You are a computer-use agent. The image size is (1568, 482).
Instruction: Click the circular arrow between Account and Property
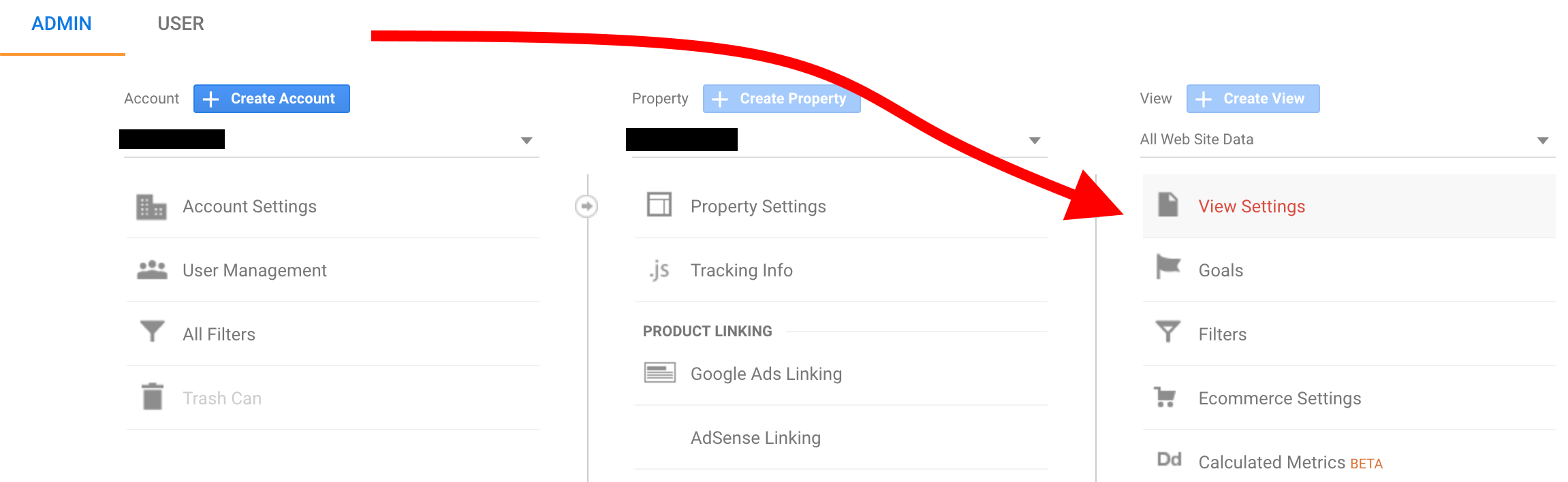[x=586, y=206]
